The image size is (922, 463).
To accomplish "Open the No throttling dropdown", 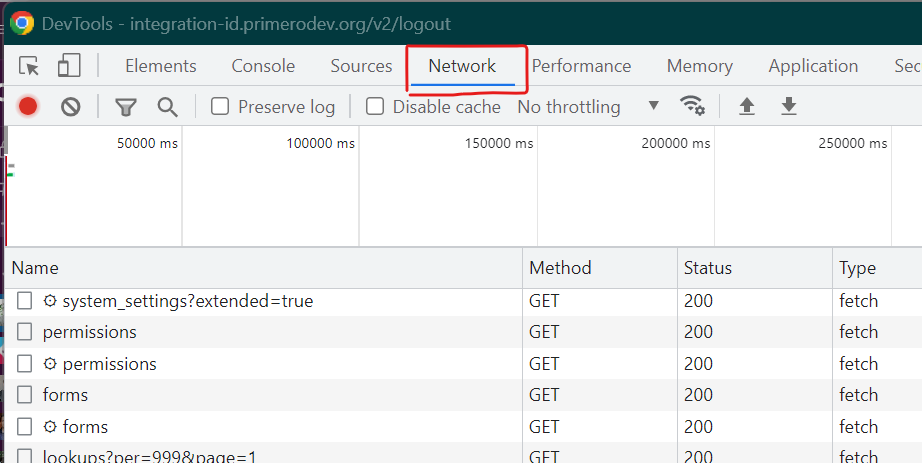I will click(x=588, y=106).
